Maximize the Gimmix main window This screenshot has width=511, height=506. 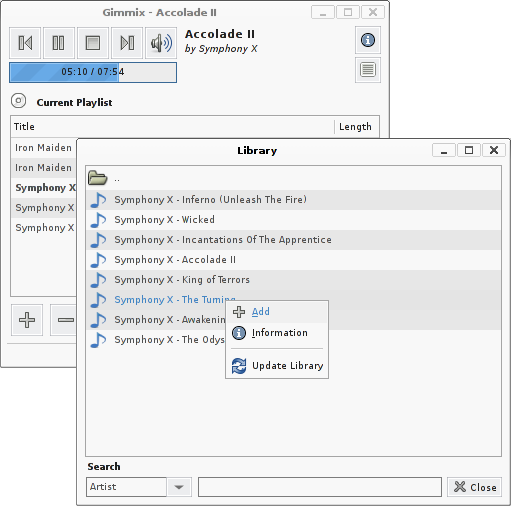[348, 13]
